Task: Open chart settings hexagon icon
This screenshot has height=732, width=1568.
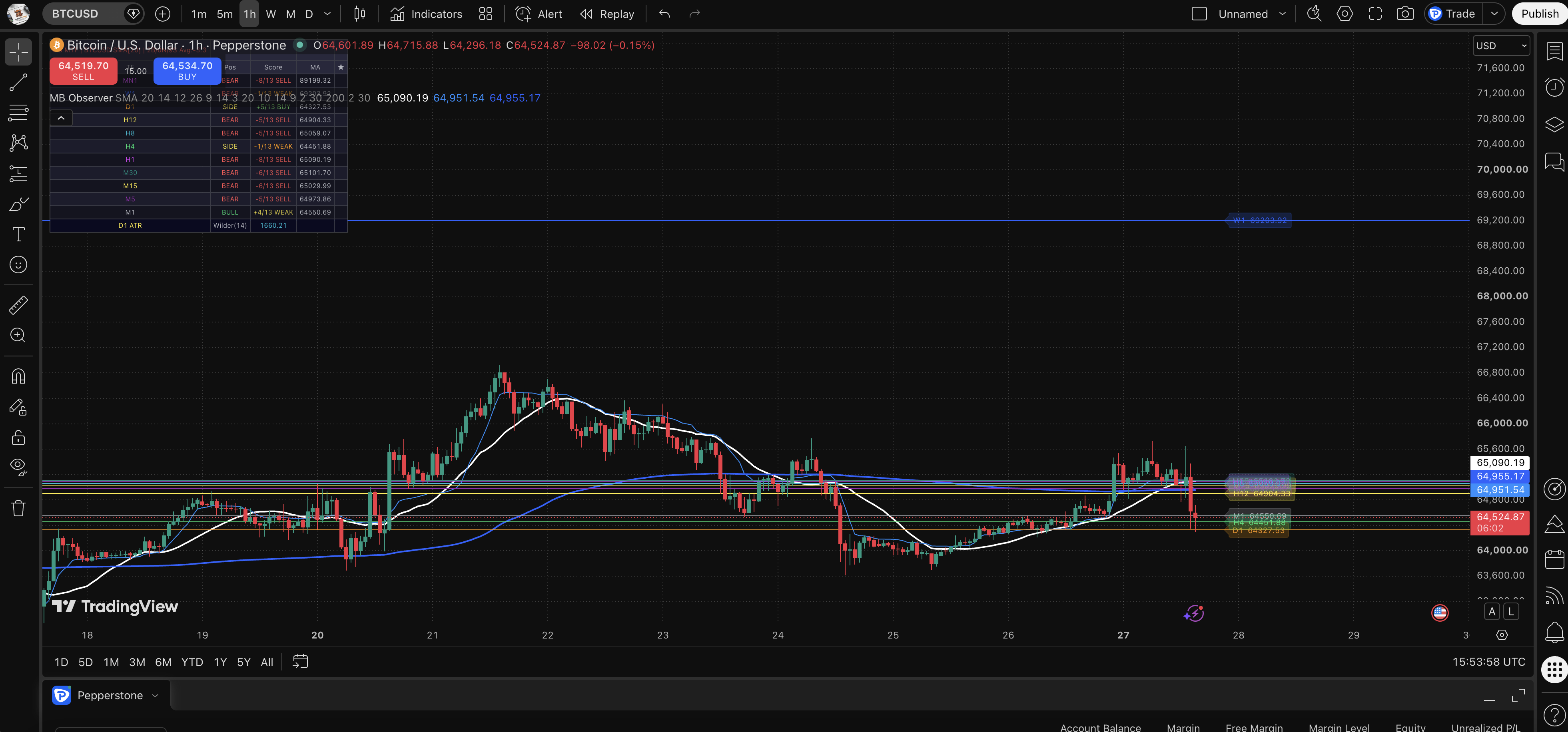Action: tap(1345, 14)
